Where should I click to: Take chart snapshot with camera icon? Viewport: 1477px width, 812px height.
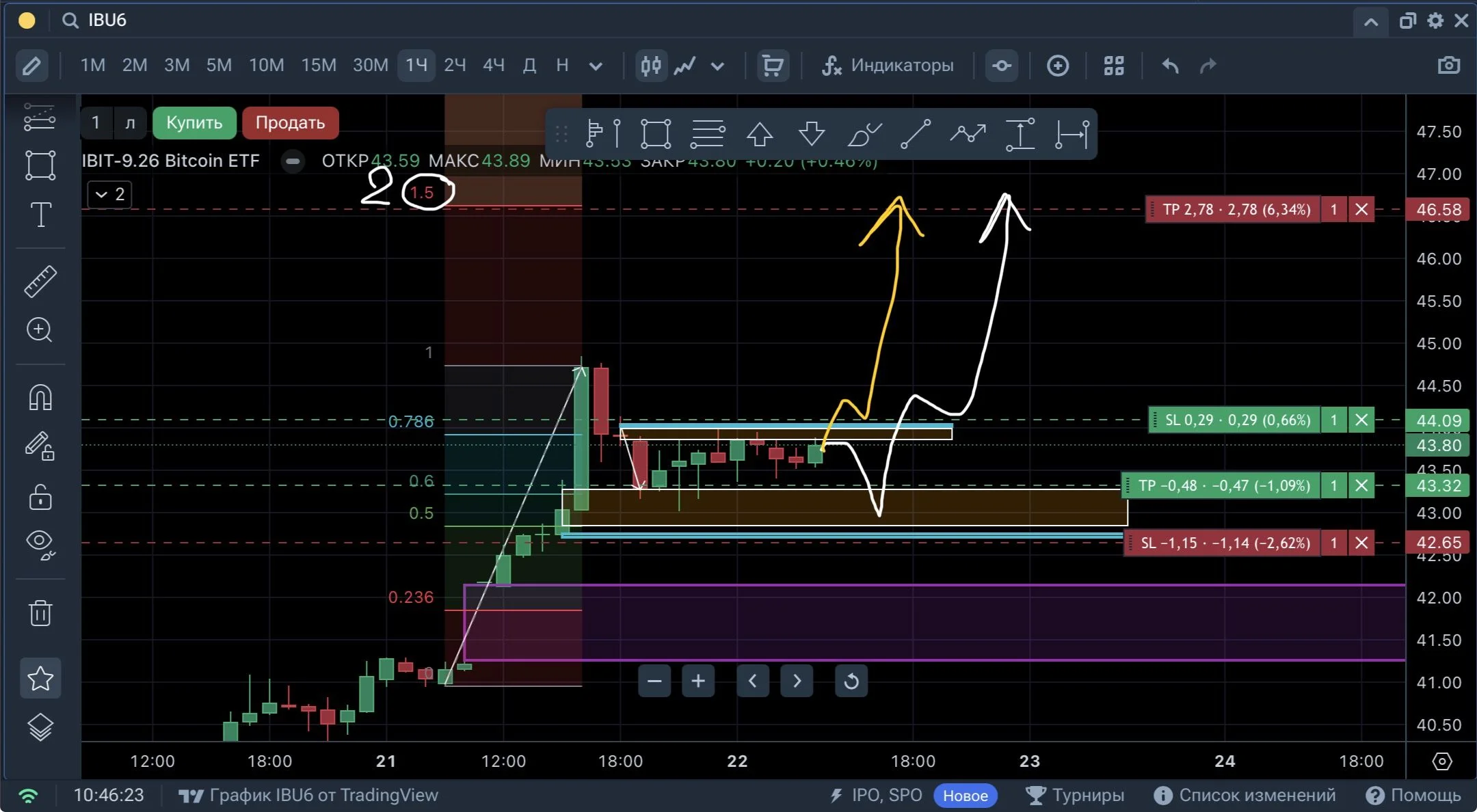pyautogui.click(x=1448, y=66)
